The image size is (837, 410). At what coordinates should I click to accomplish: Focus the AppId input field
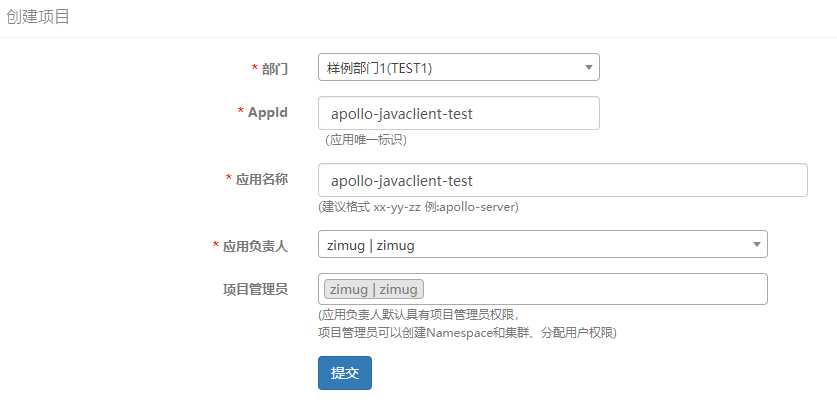(458, 114)
